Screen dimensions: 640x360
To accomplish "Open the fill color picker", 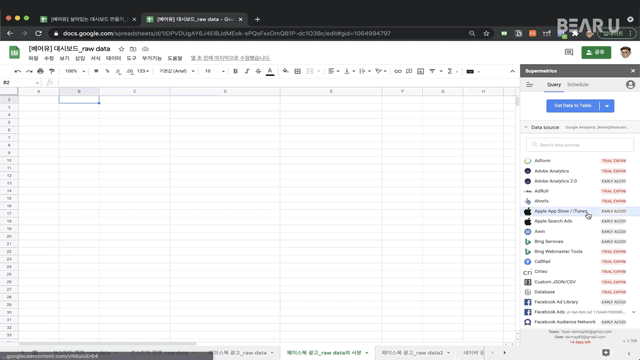I will pos(286,71).
